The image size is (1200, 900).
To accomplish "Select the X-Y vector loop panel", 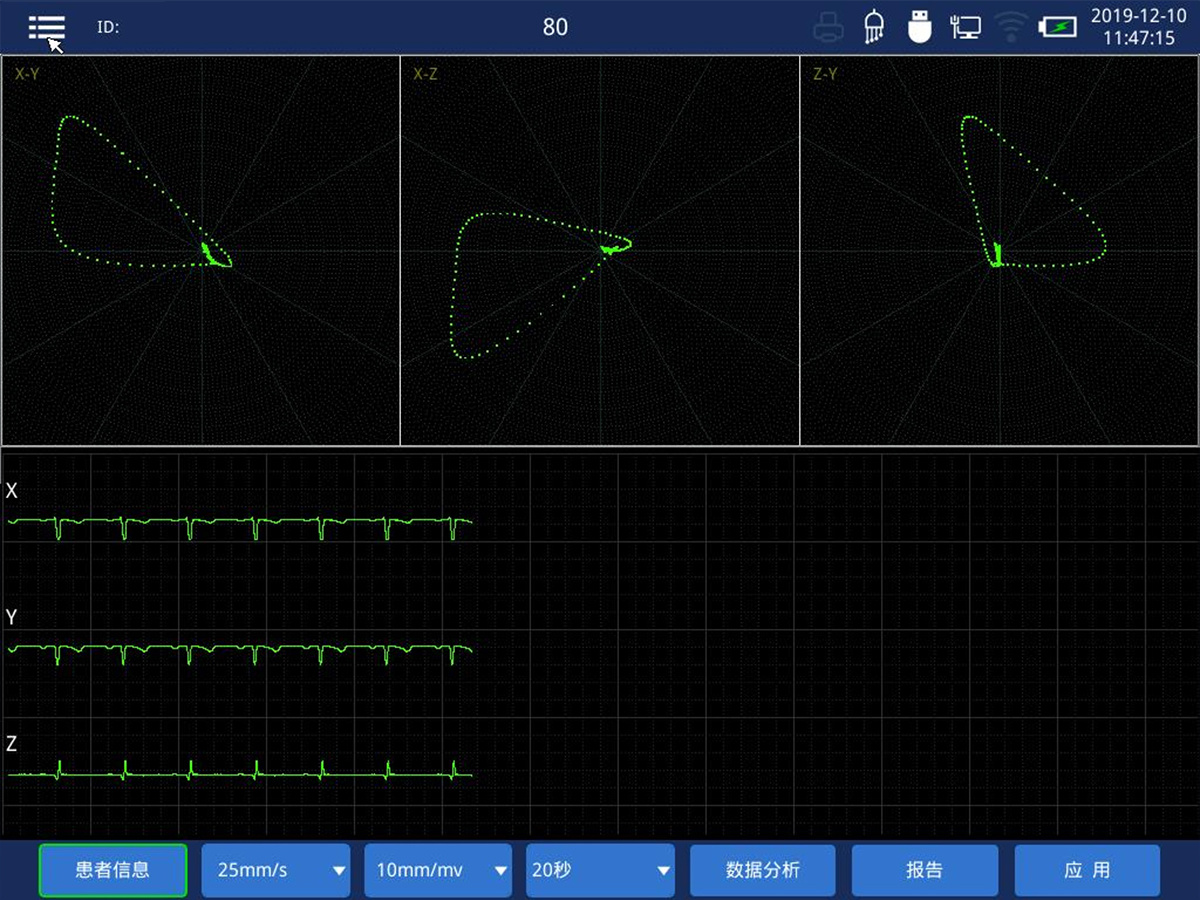I will click(200, 250).
